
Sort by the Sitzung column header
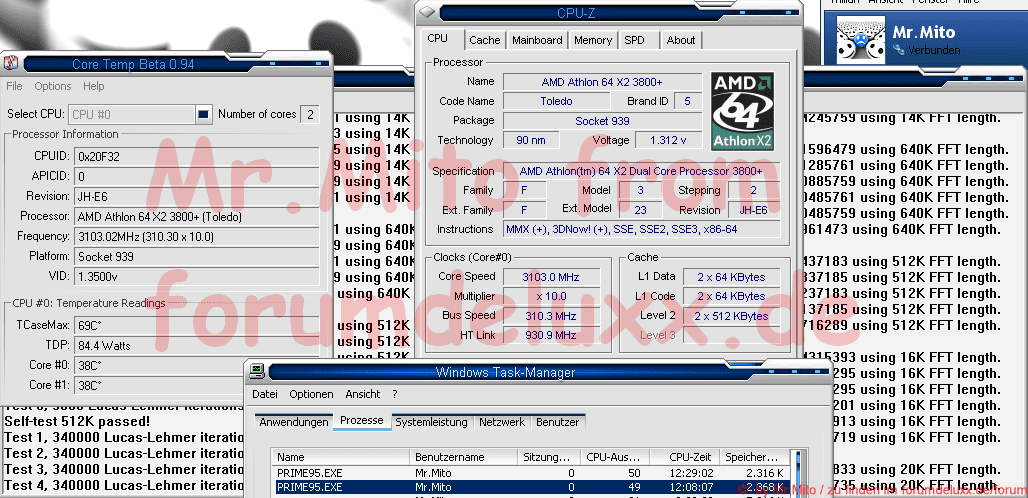coord(549,457)
